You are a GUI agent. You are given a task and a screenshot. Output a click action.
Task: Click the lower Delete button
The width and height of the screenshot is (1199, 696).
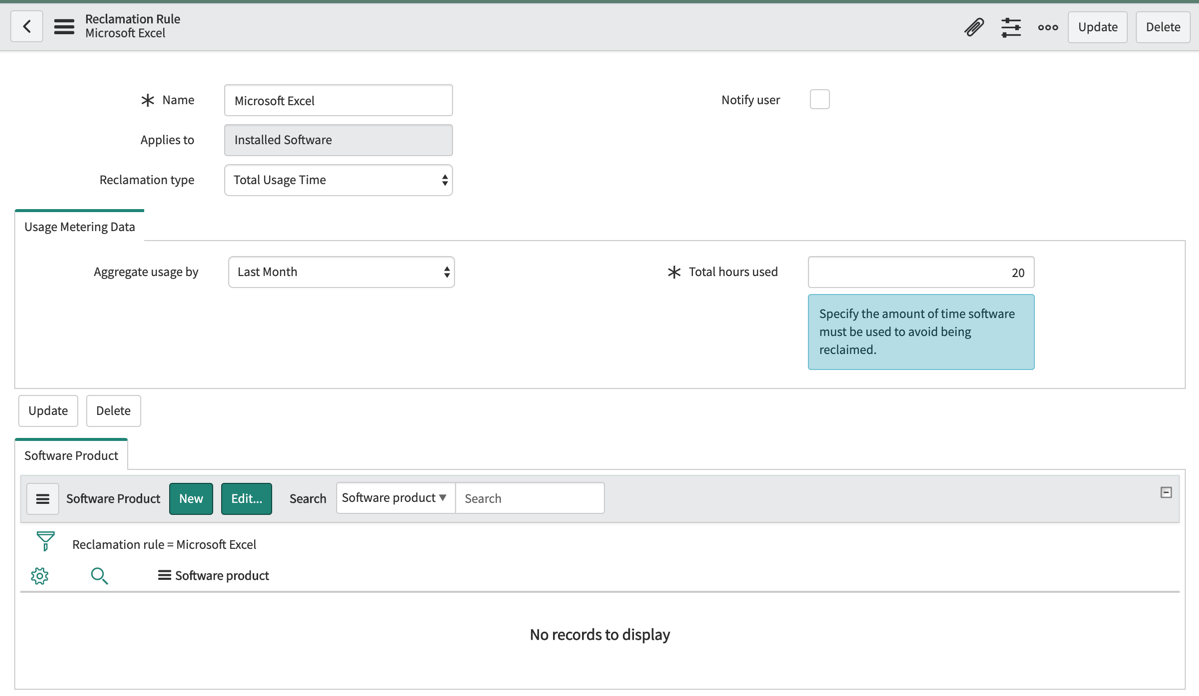click(x=113, y=411)
